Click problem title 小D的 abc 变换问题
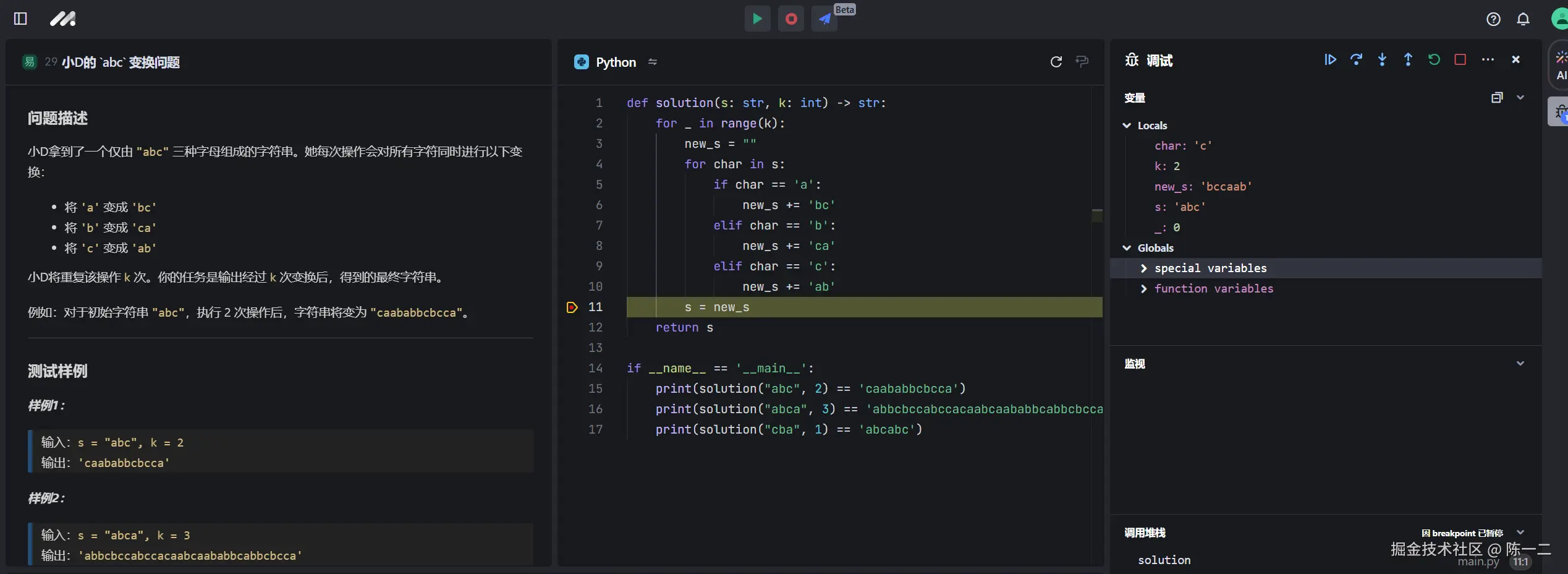The width and height of the screenshot is (1568, 574). tap(121, 62)
